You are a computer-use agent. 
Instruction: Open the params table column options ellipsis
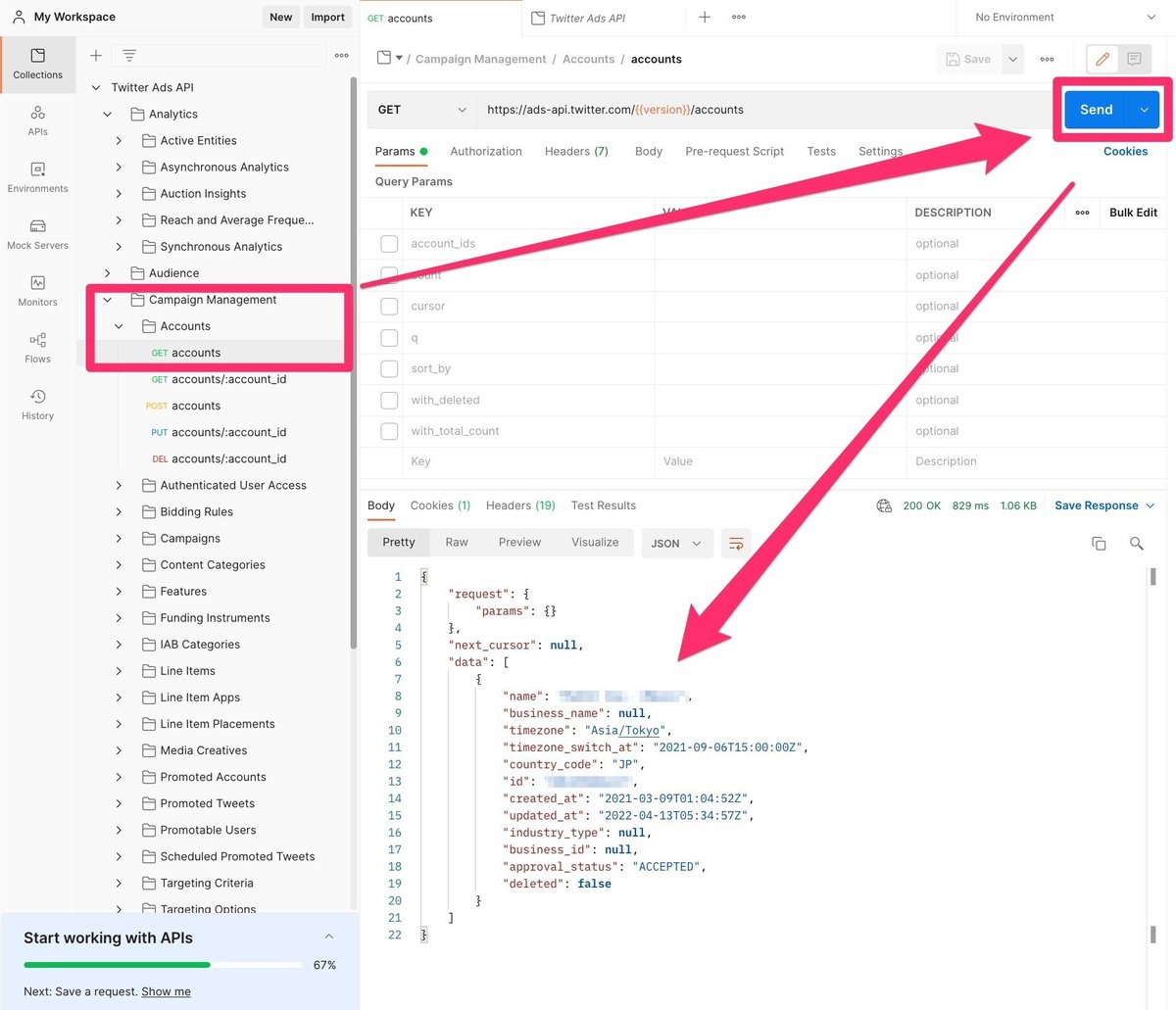tap(1082, 213)
